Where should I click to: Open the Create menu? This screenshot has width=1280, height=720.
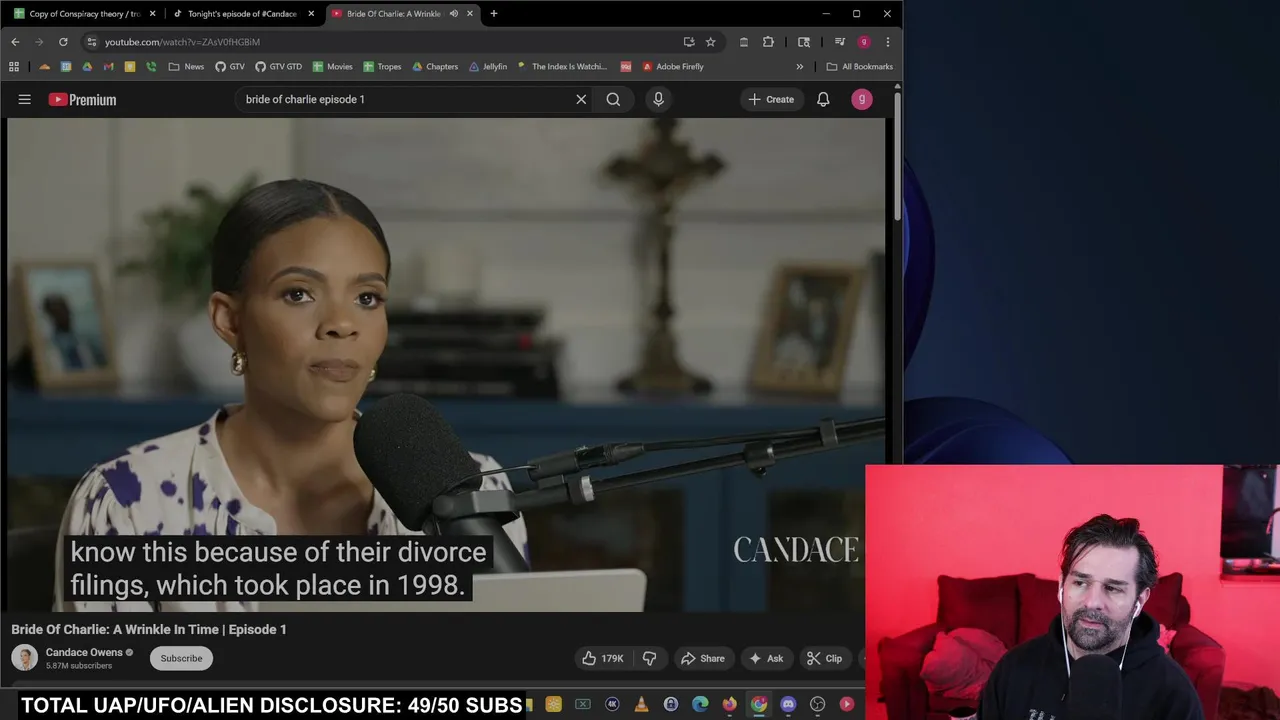click(x=771, y=99)
